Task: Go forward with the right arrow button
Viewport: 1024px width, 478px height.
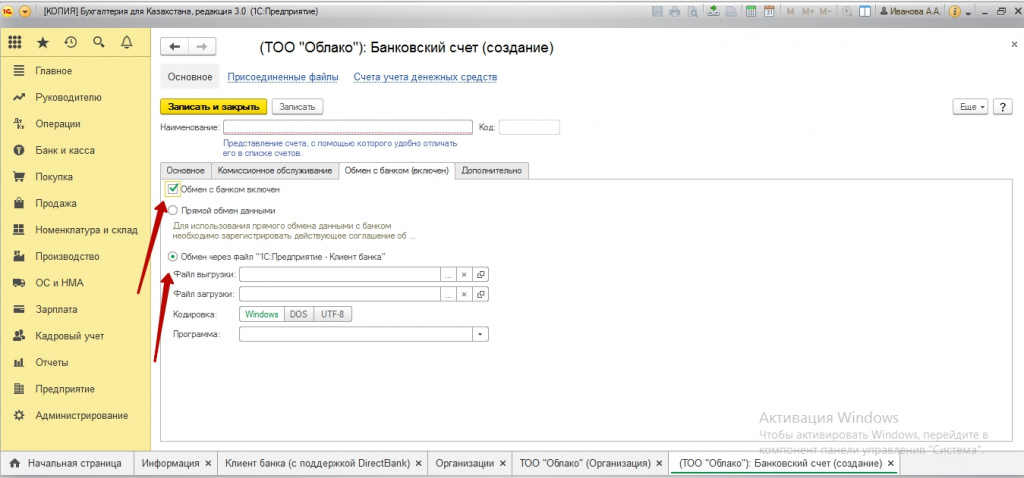Action: 202,47
